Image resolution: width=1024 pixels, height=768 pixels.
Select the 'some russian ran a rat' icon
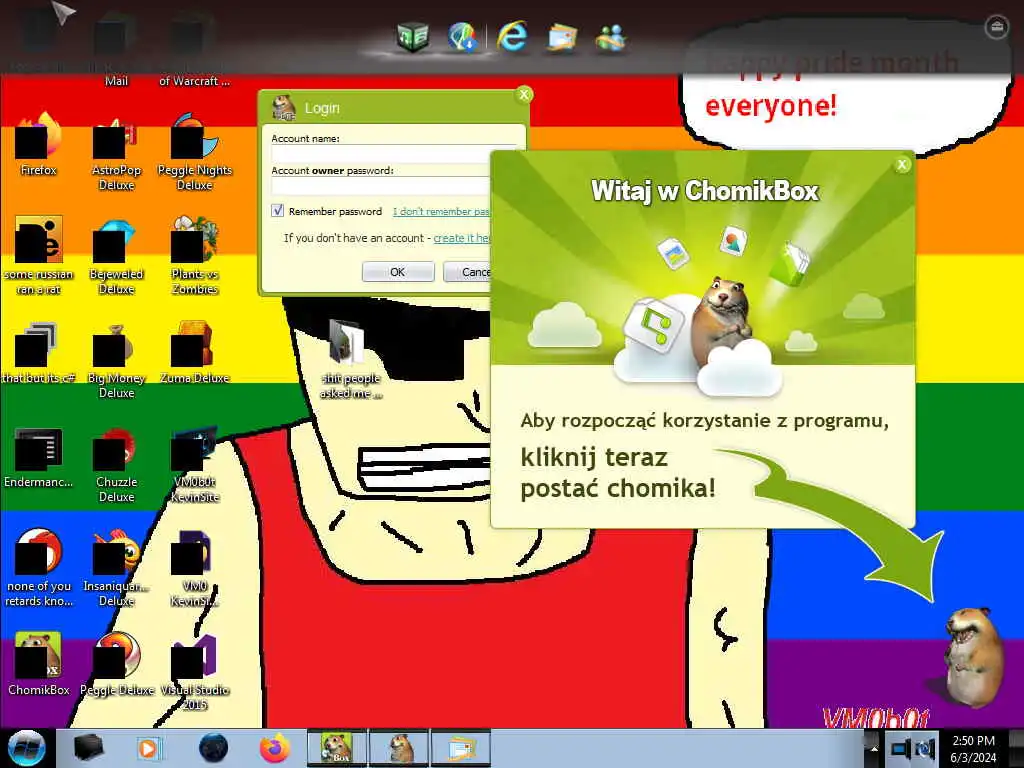39,256
